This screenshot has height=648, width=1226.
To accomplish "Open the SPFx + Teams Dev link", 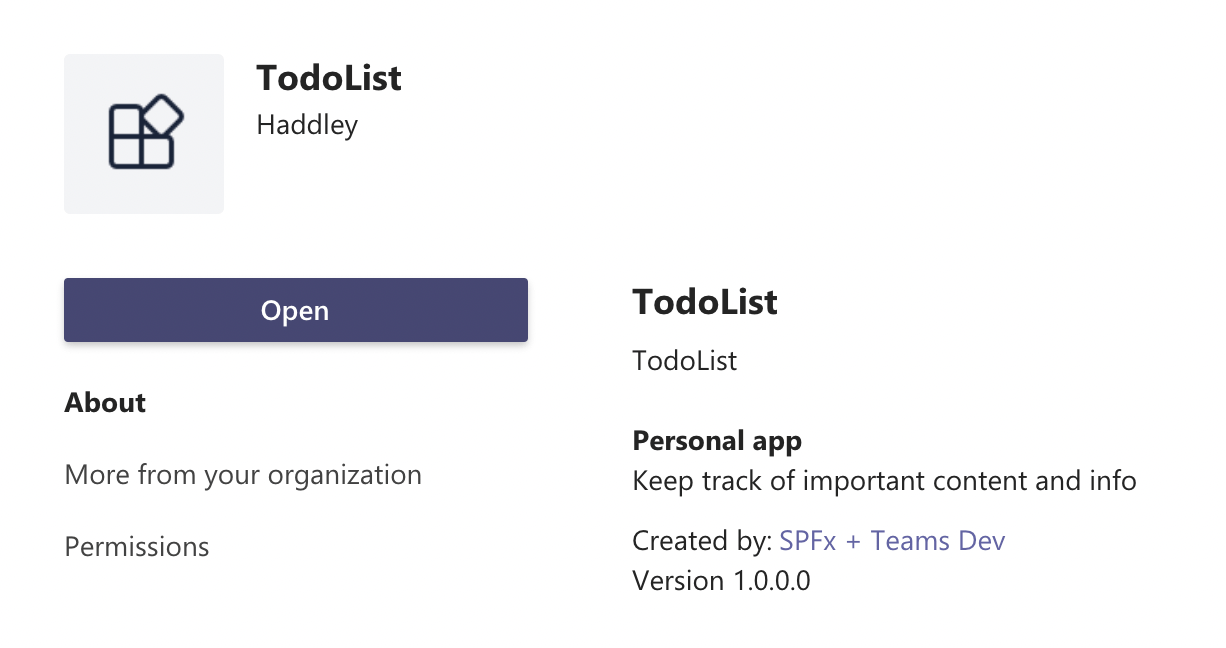I will pos(892,541).
